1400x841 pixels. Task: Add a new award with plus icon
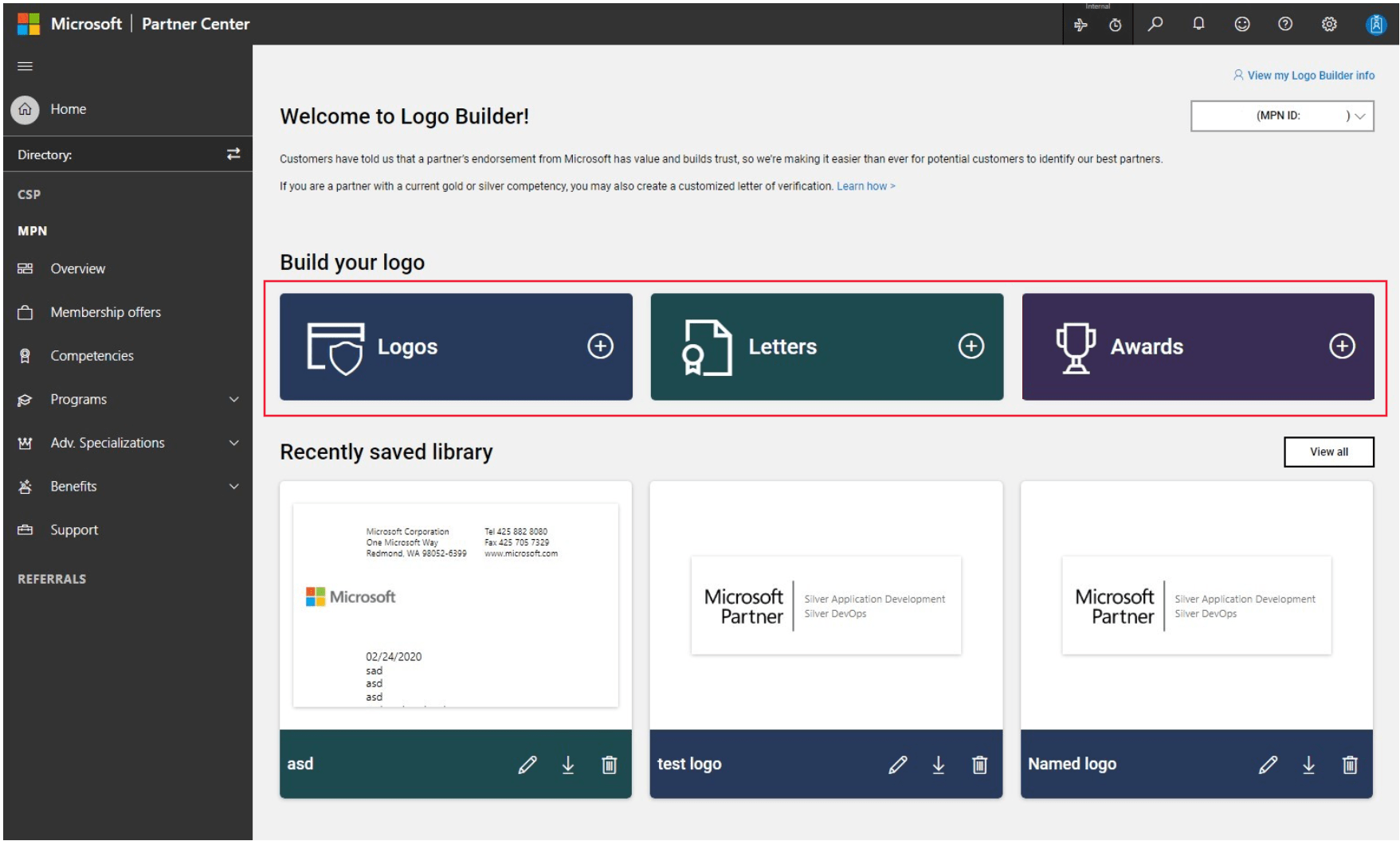point(1342,346)
